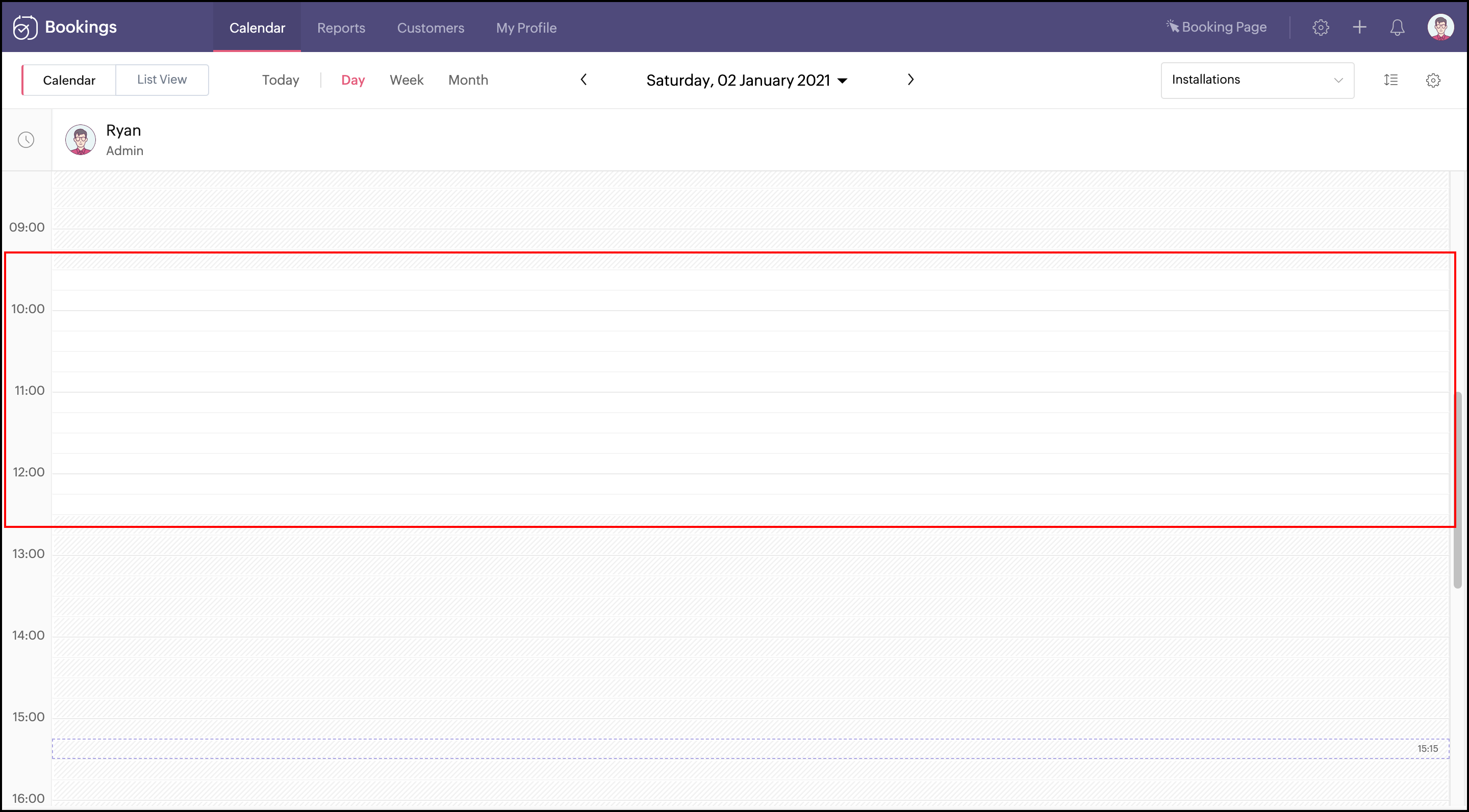This screenshot has width=1469, height=812.
Task: Select the Calendar view toggle
Action: 69,80
